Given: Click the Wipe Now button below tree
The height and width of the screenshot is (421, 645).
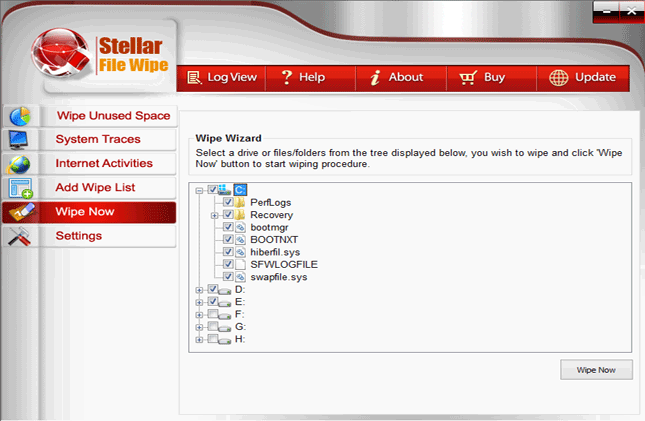Looking at the screenshot, I should click(x=596, y=370).
